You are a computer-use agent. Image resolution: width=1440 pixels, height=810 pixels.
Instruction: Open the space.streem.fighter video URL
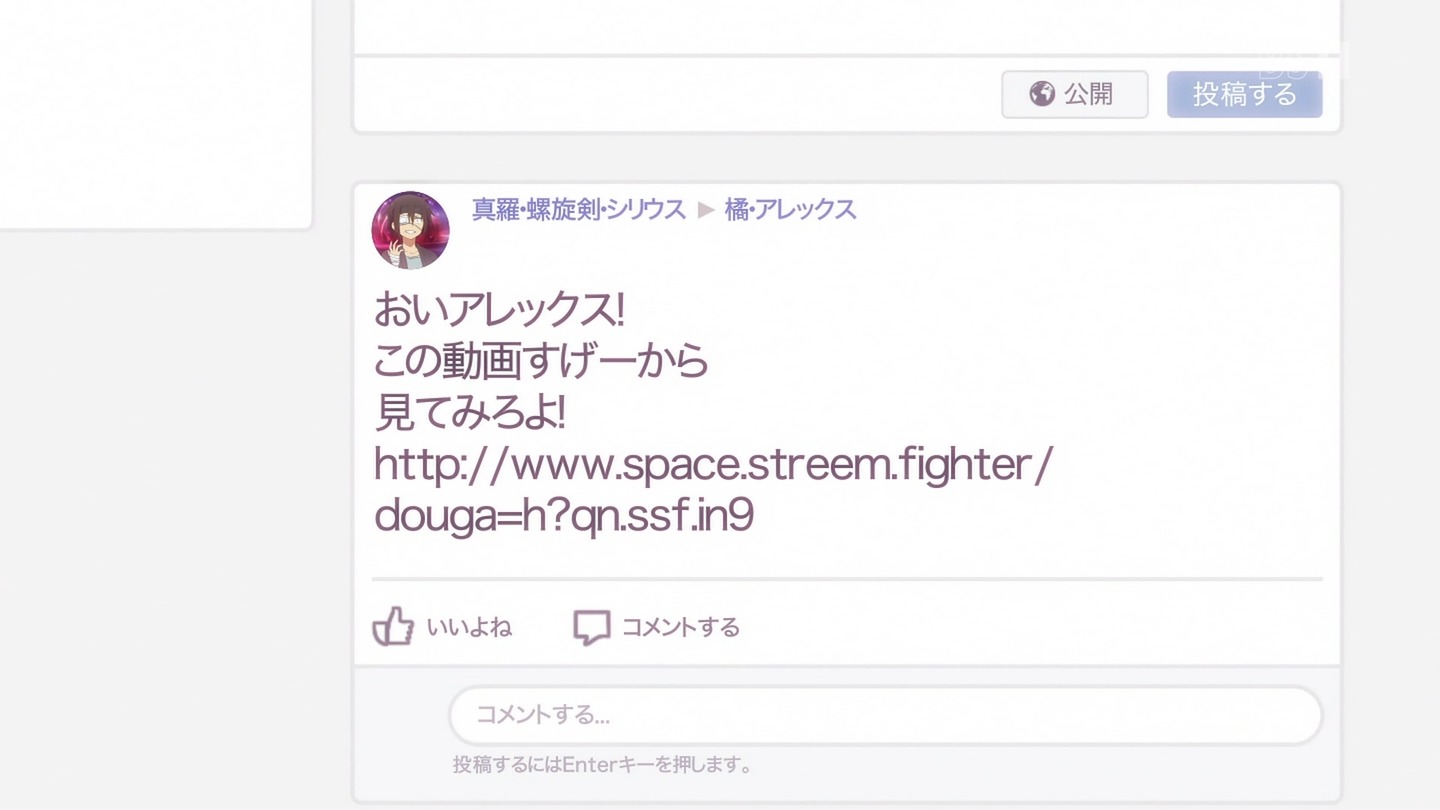coord(713,465)
